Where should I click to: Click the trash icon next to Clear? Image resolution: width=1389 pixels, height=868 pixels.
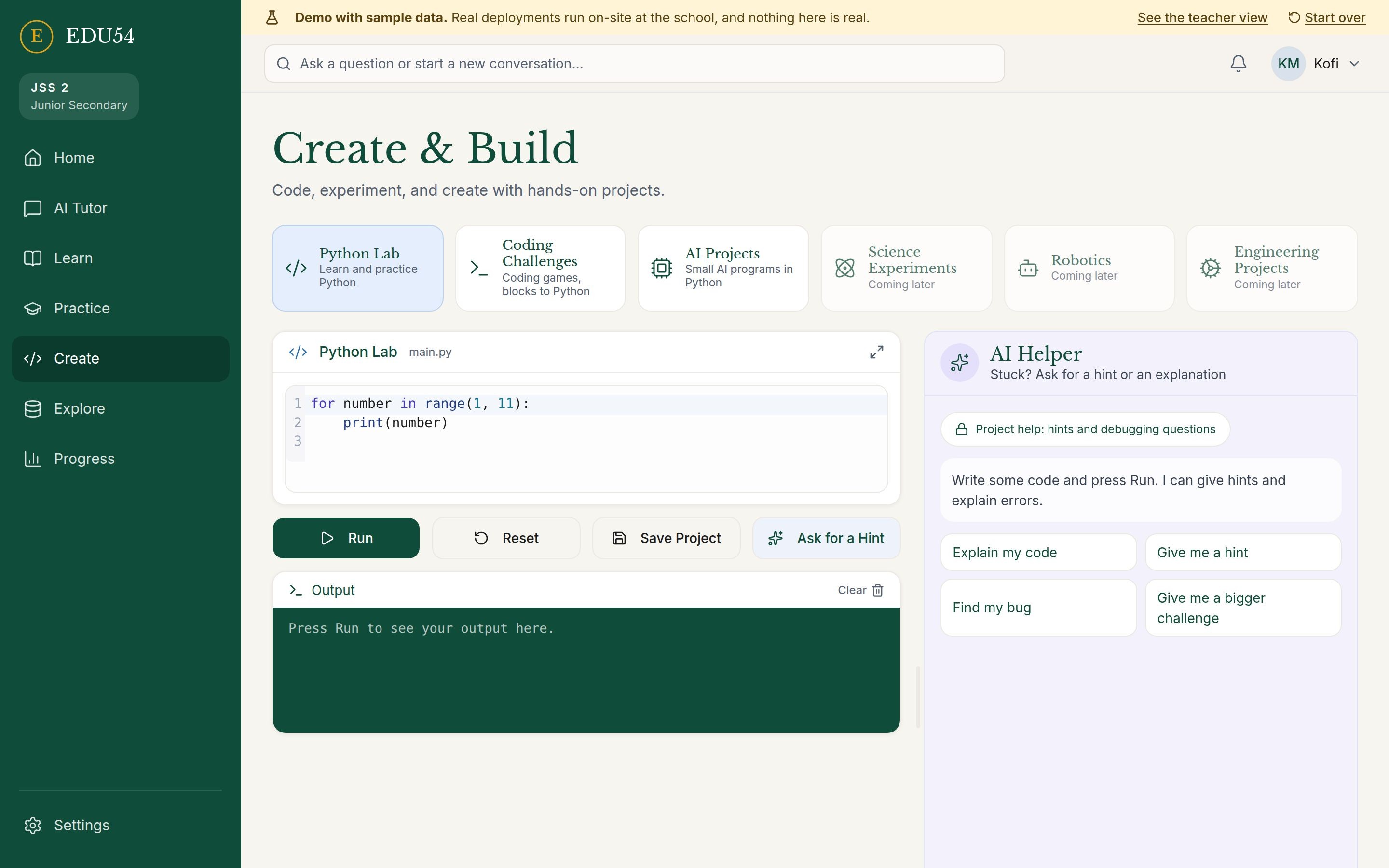(878, 590)
